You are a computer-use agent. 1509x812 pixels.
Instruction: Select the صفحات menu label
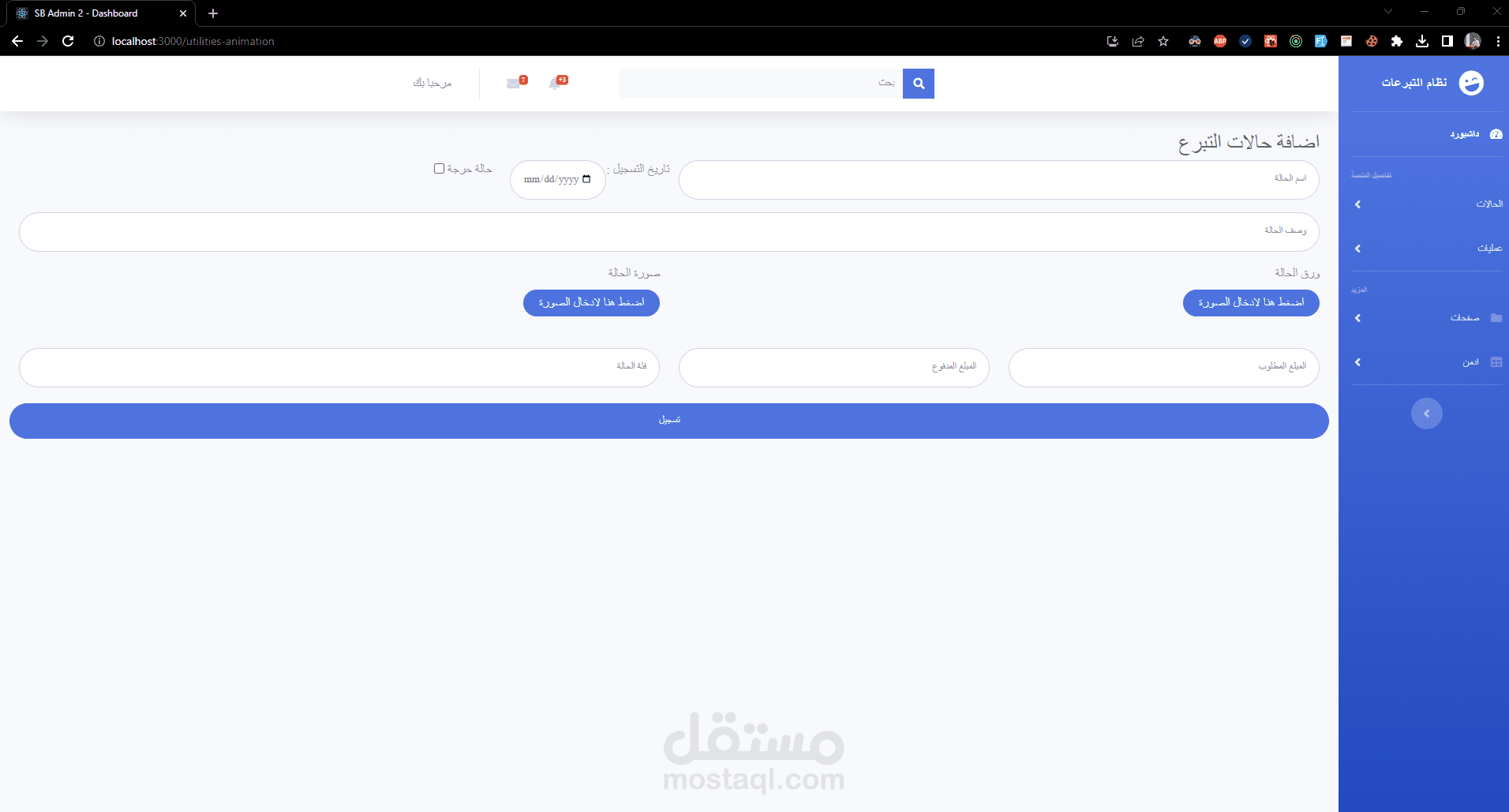[1465, 318]
